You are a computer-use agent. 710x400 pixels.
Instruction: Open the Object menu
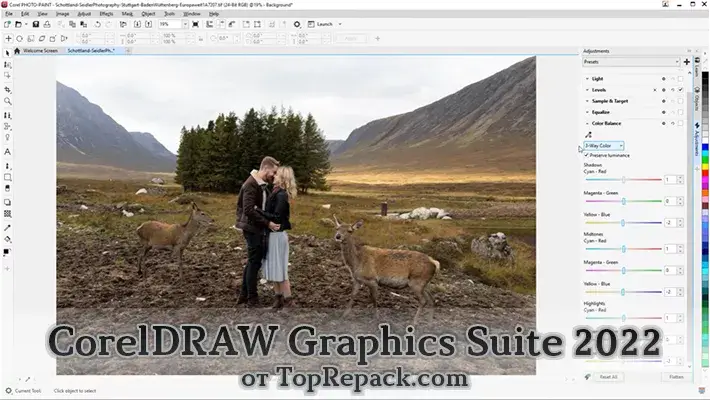tap(149, 14)
